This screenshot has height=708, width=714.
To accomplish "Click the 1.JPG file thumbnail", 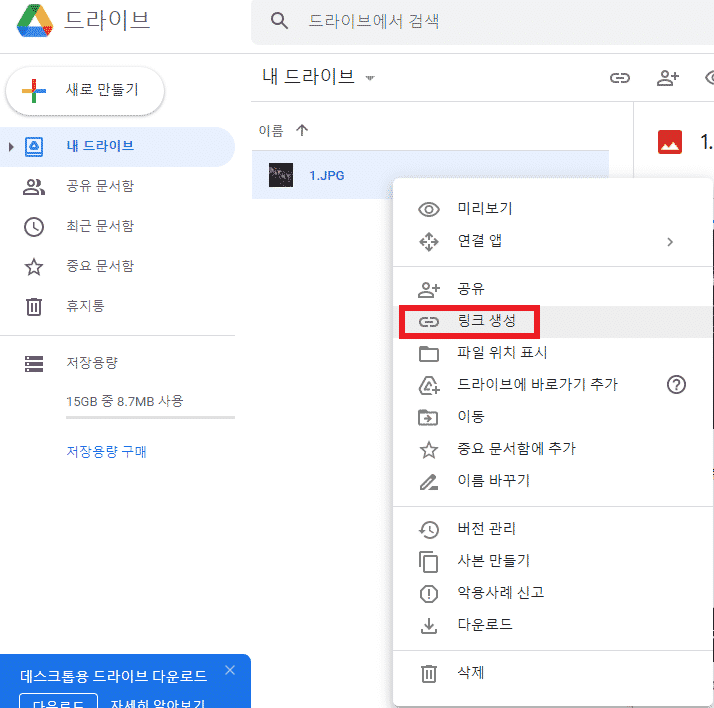I will coord(281,176).
